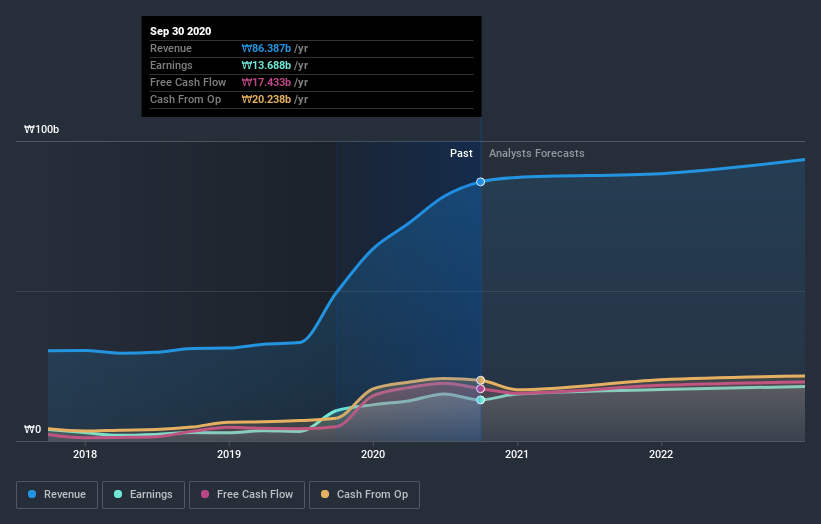
Task: Click the blue Revenue data point marker
Action: click(480, 182)
